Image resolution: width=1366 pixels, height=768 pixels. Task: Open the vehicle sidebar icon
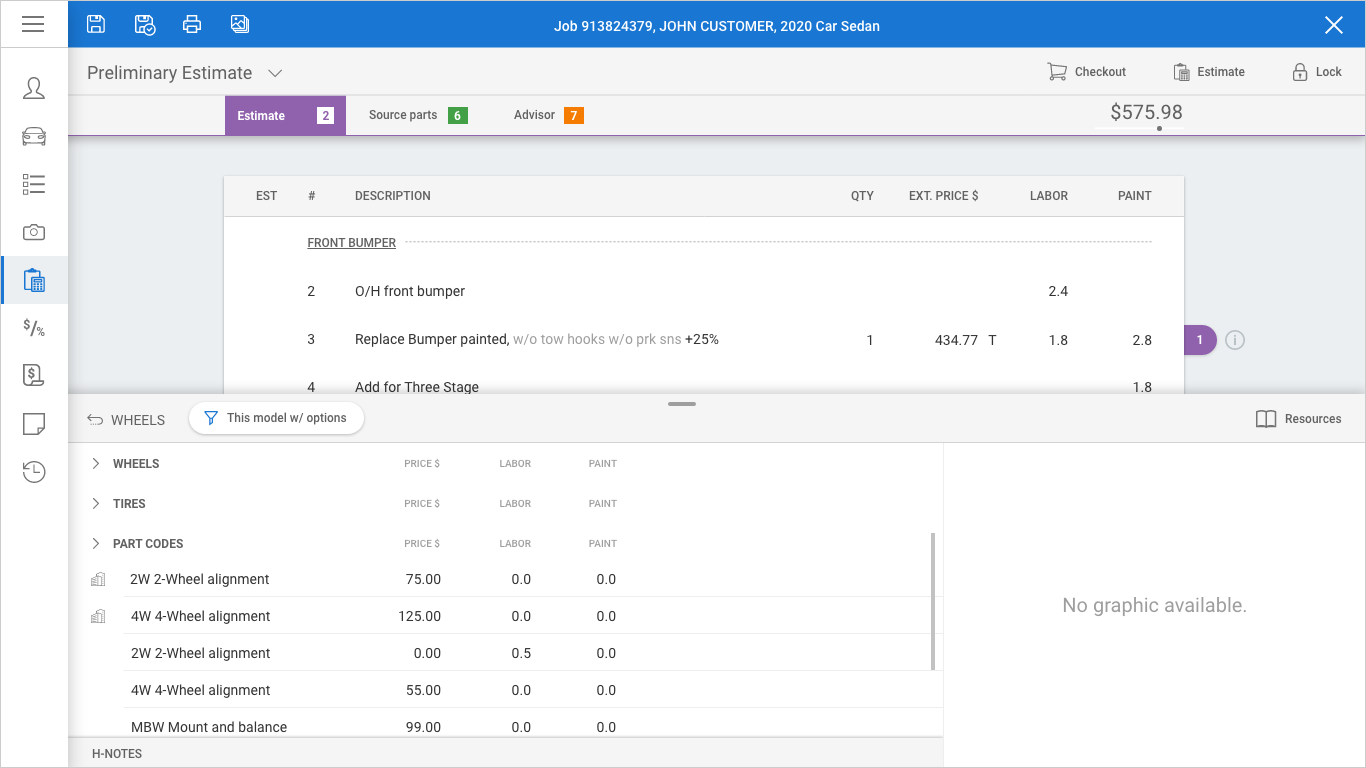[34, 136]
